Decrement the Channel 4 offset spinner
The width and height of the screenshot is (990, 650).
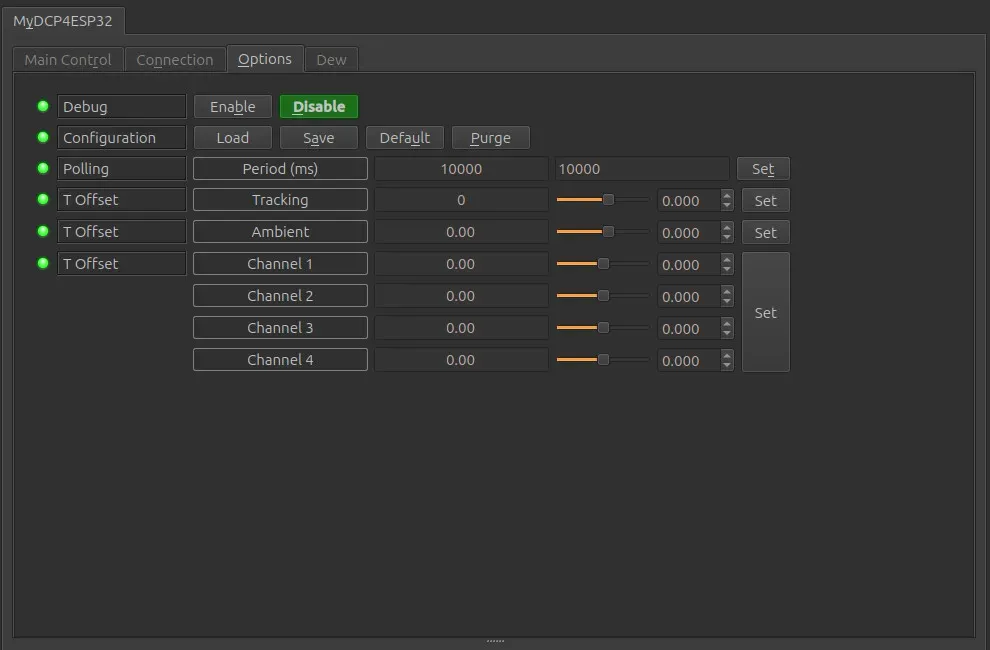[x=727, y=366]
